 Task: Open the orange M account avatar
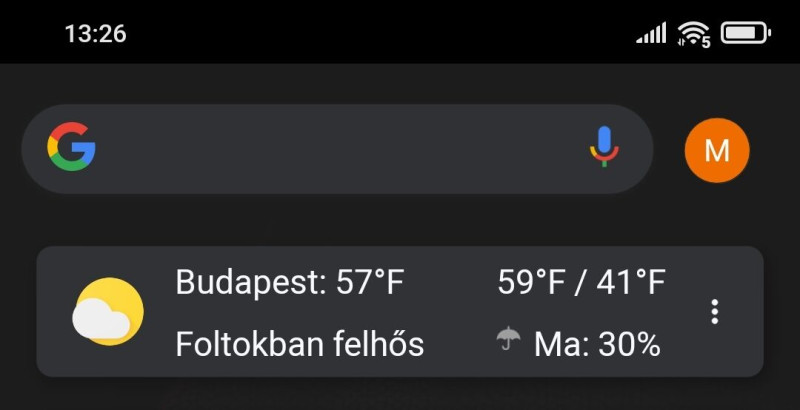(717, 150)
